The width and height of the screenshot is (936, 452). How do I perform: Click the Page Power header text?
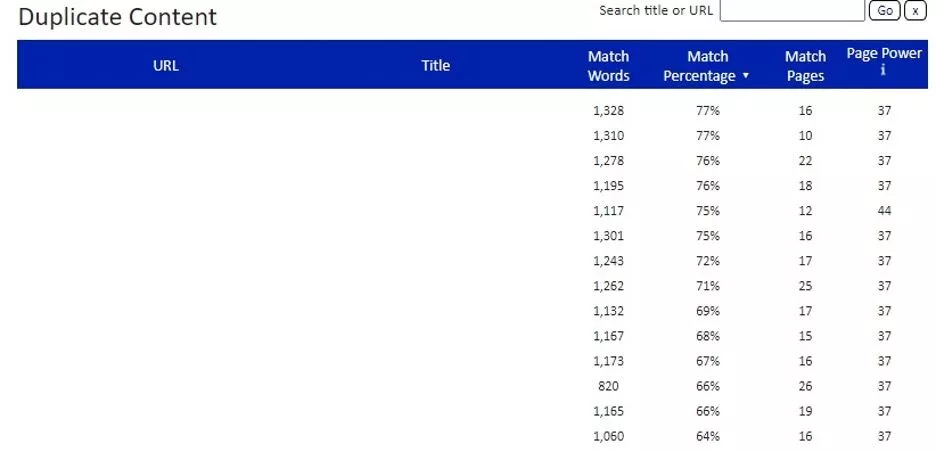click(884, 54)
